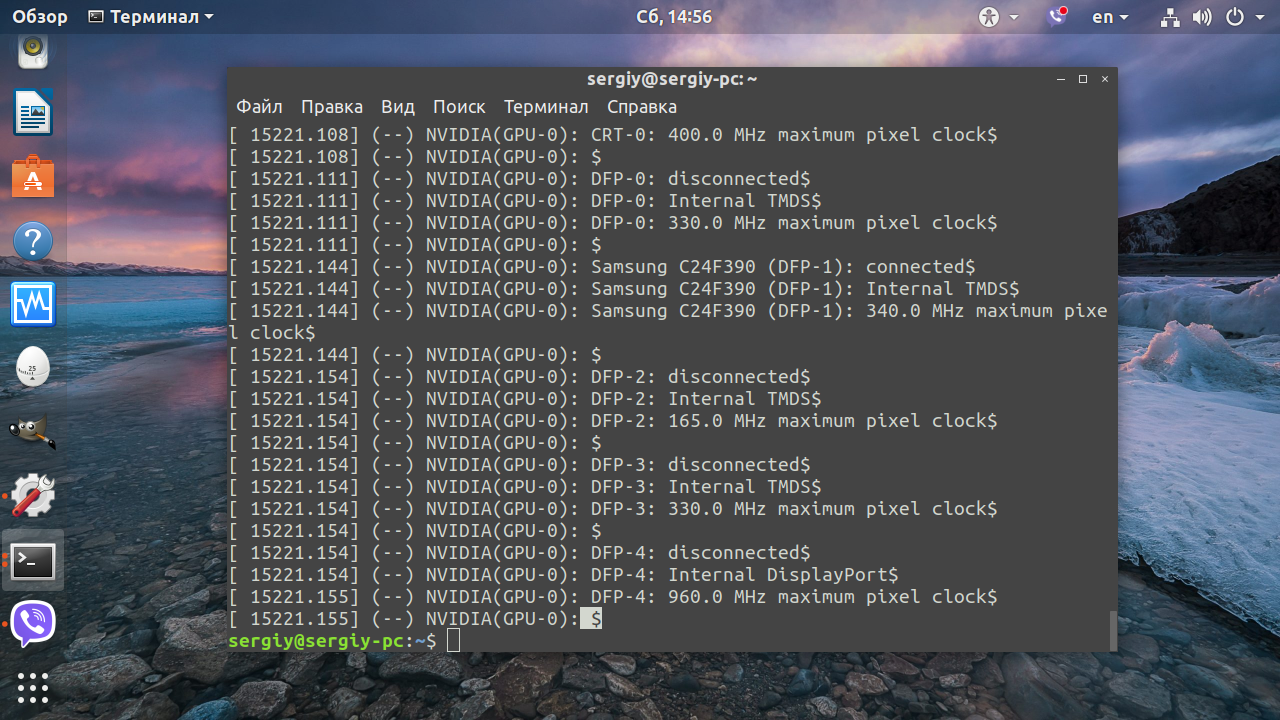Click the 'DFP-4: Internal DisplayPort$' line
This screenshot has width=1280, height=720.
pyautogui.click(x=745, y=574)
